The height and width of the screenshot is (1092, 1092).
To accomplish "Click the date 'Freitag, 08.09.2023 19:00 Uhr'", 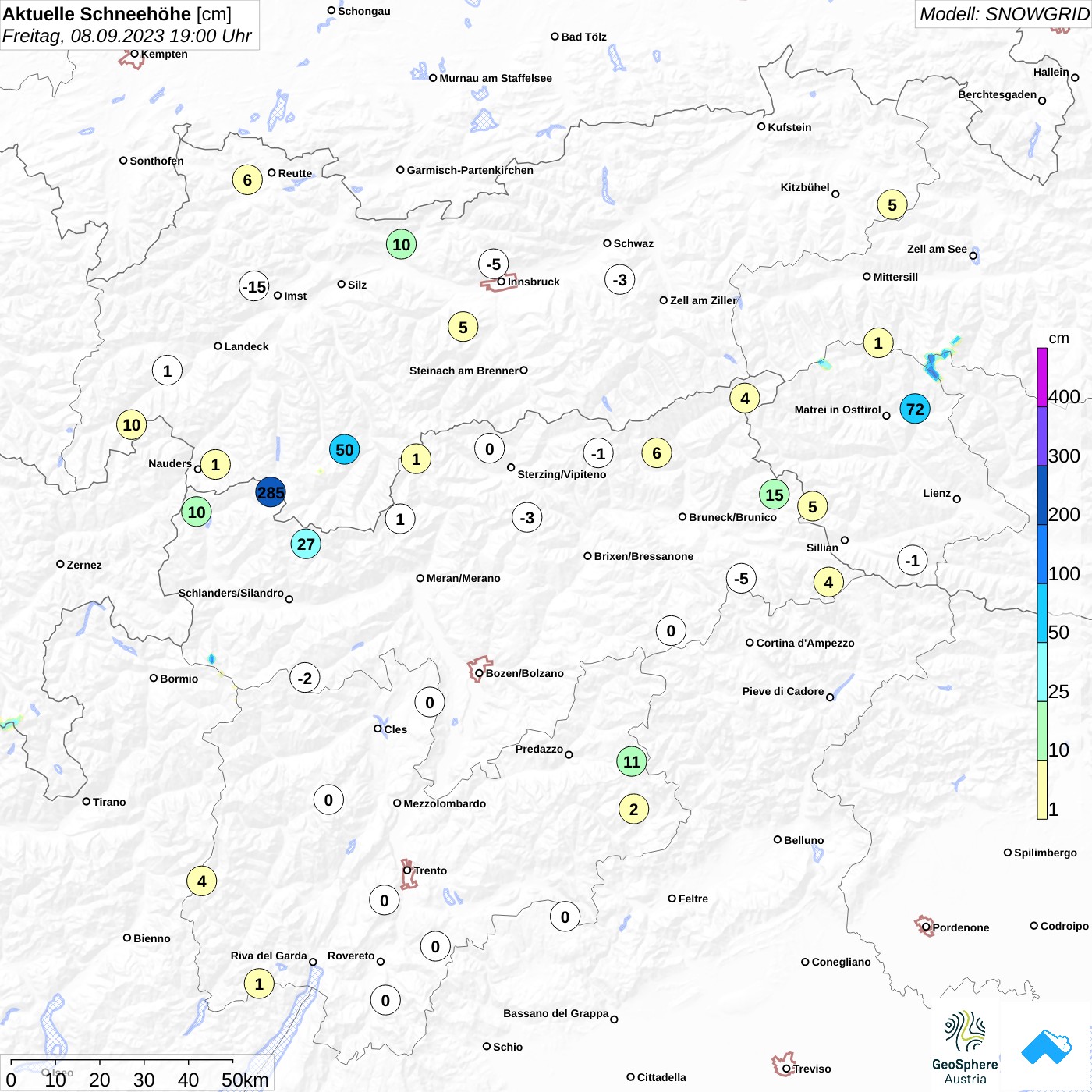I will (x=127, y=36).
